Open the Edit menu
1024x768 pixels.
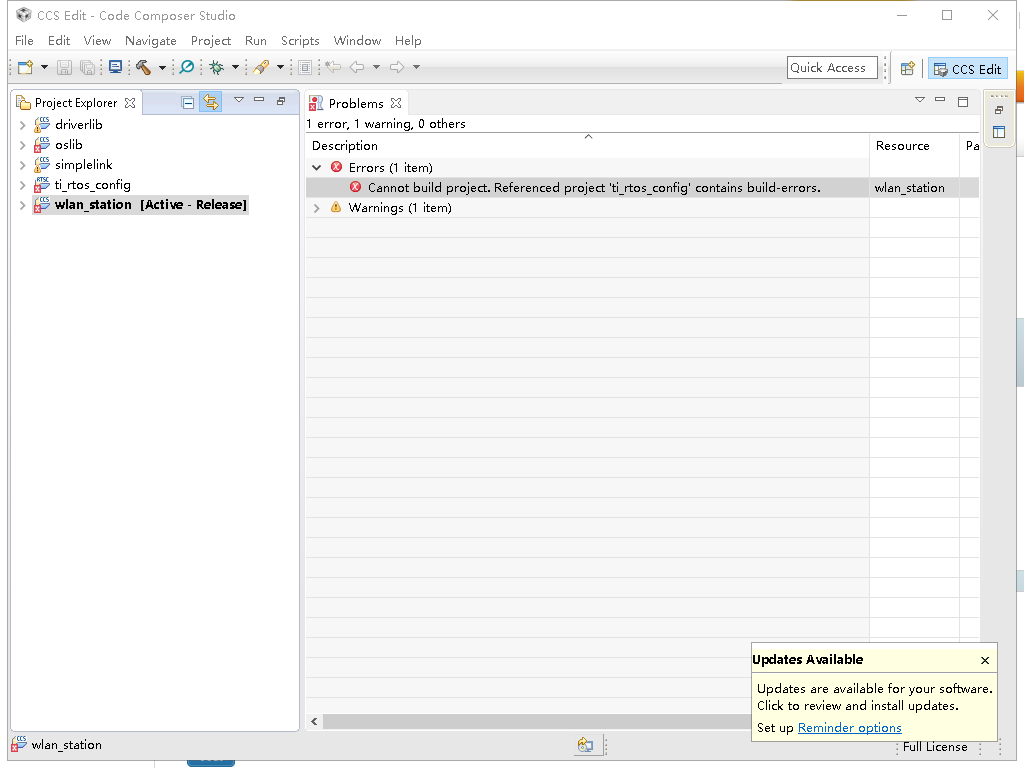[59, 40]
